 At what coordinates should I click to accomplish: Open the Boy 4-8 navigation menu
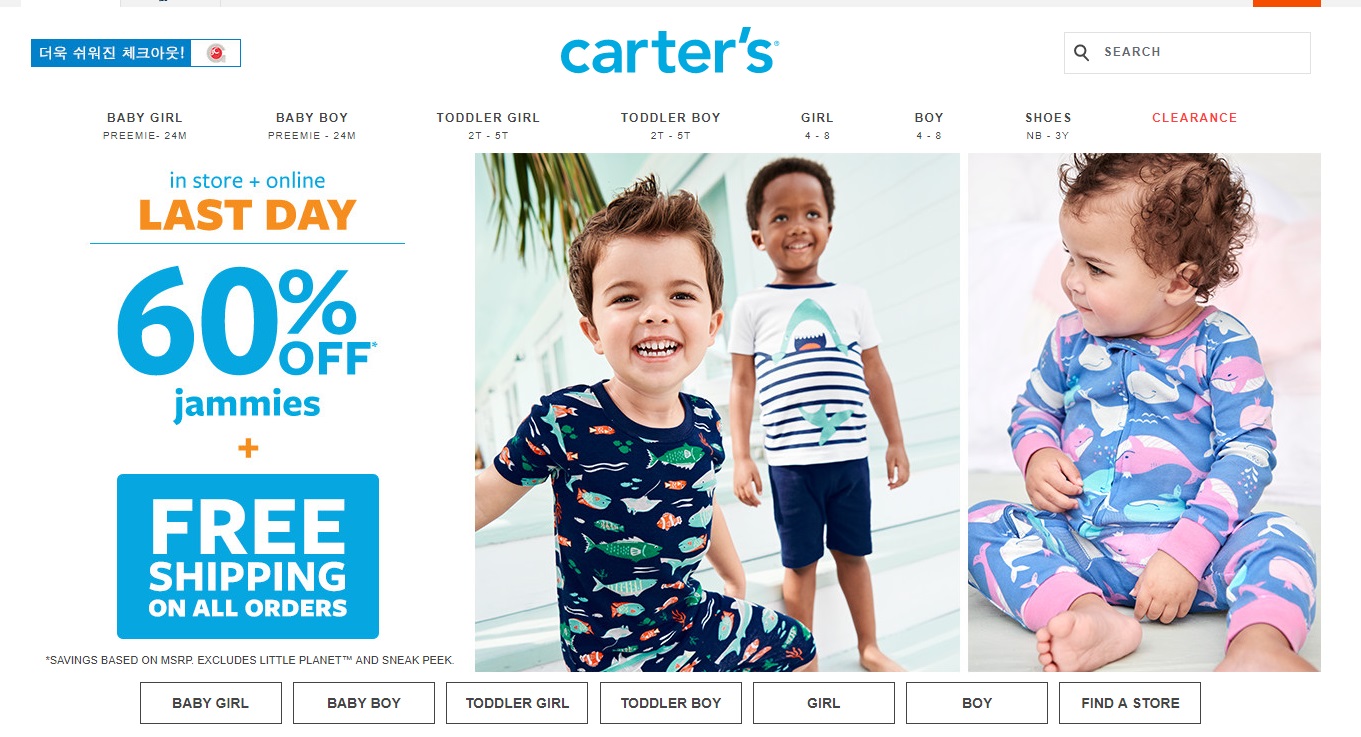click(x=929, y=126)
